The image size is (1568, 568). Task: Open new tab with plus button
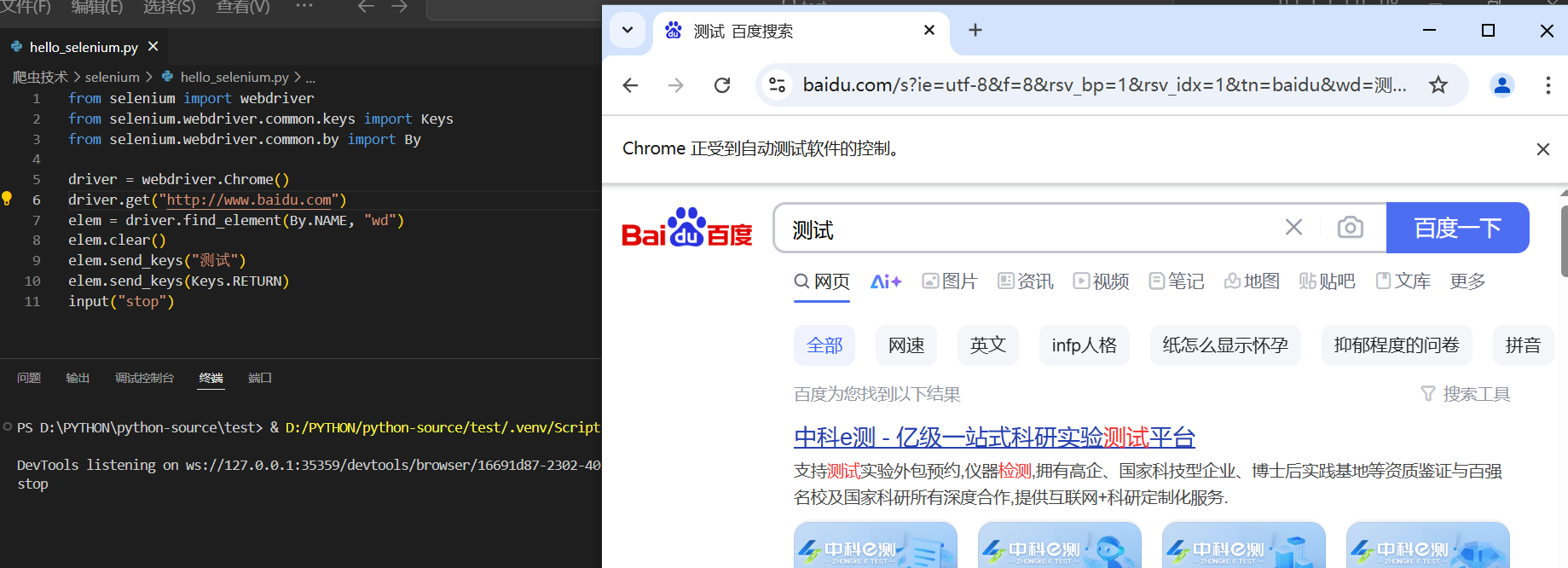pyautogui.click(x=975, y=31)
